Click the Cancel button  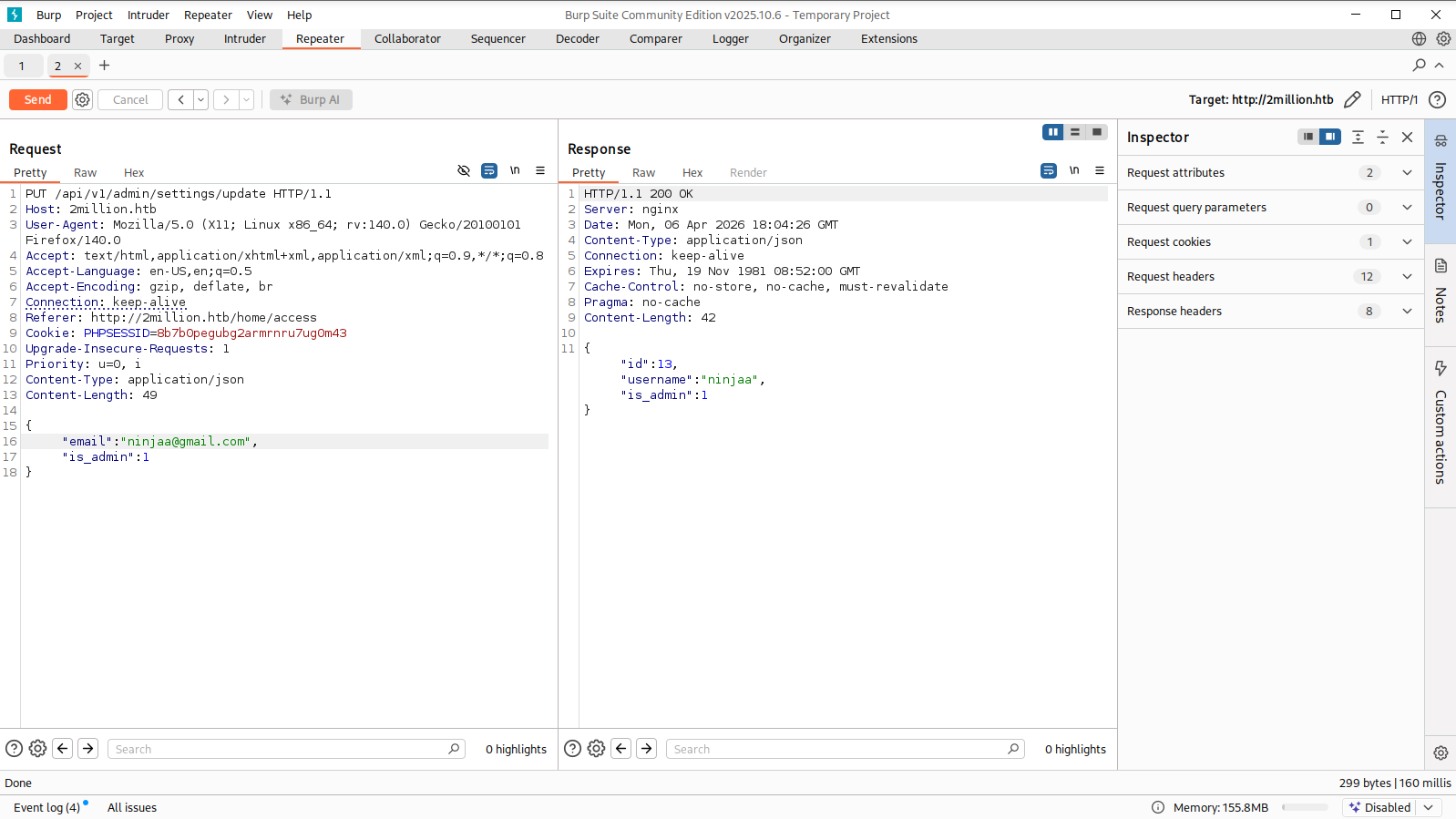point(130,99)
